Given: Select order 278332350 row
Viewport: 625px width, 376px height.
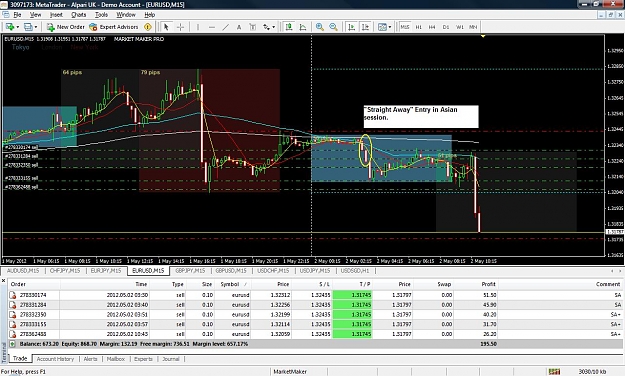Looking at the screenshot, I should click(x=314, y=315).
